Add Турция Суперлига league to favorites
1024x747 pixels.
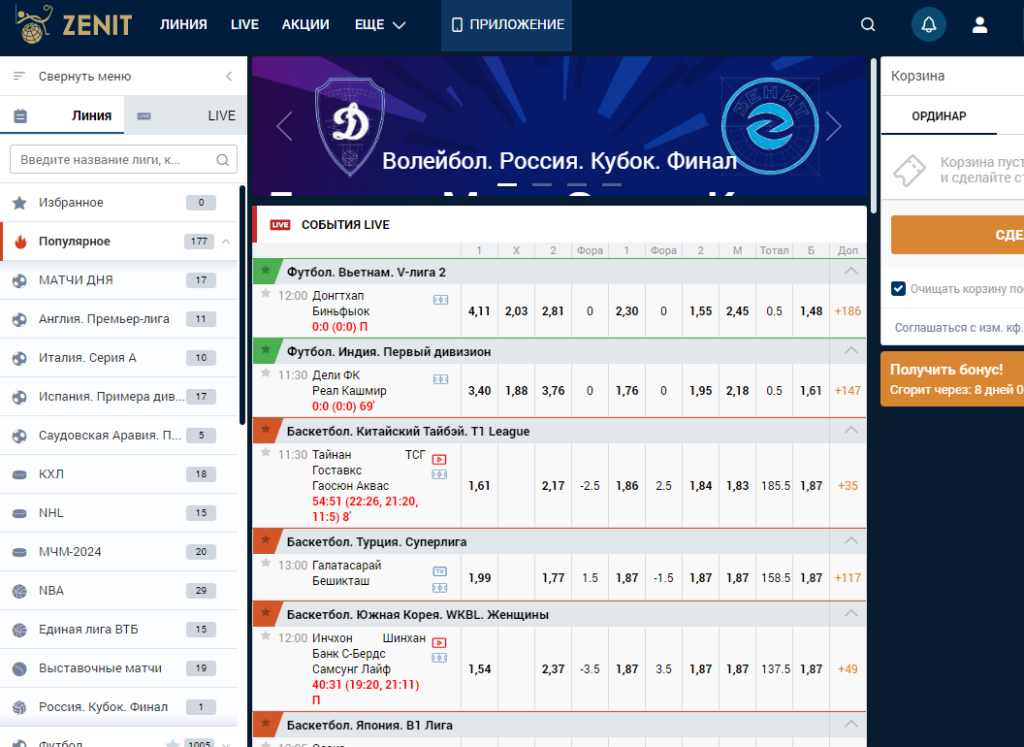266,540
